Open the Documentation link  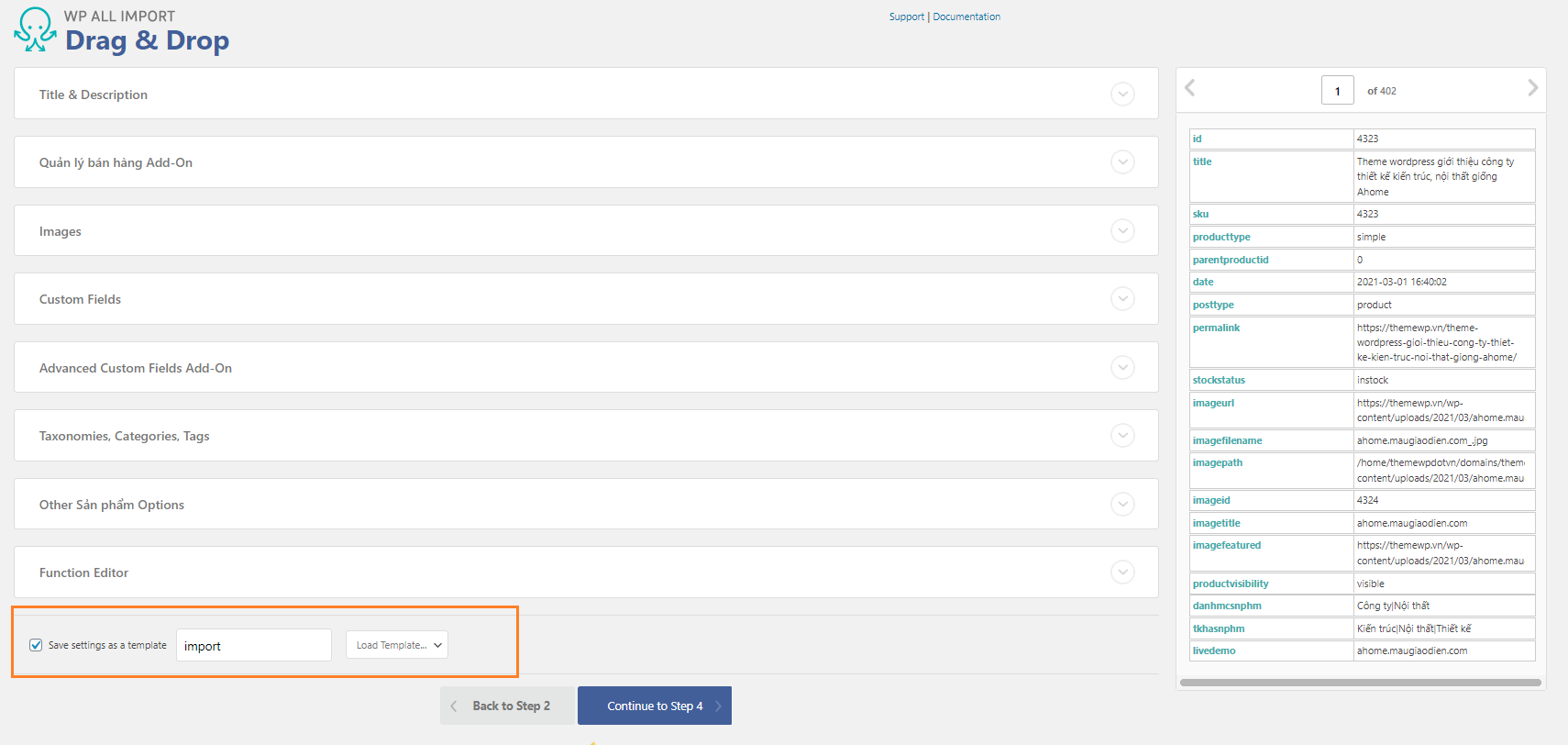point(966,17)
